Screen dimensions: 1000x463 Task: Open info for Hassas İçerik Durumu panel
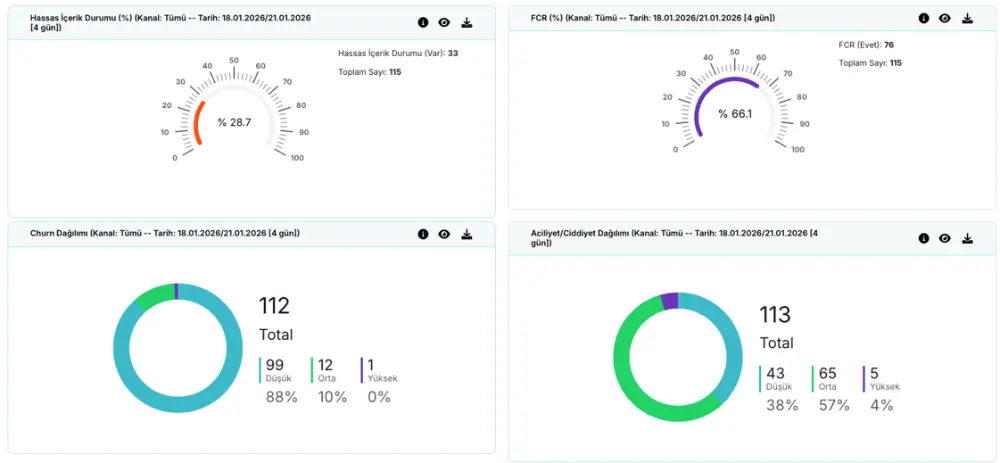coord(422,22)
